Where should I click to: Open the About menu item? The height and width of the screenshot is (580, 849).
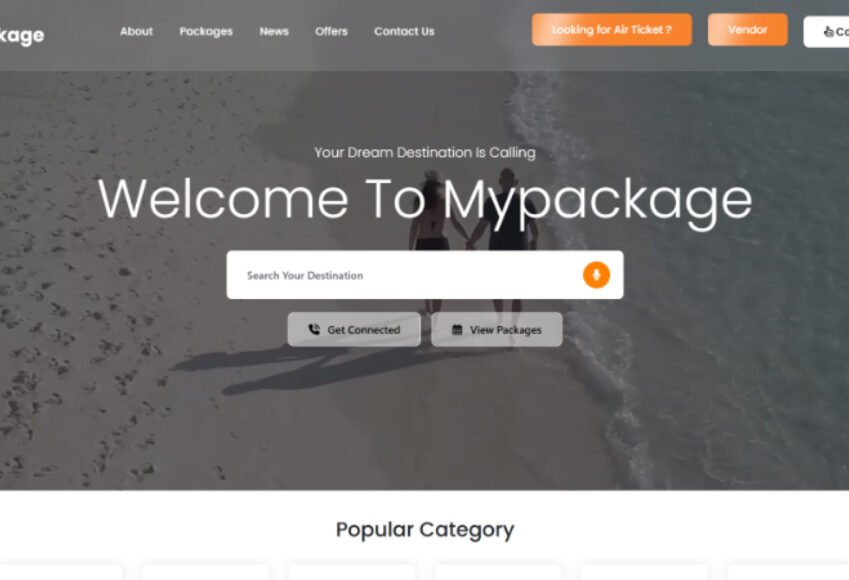click(136, 31)
